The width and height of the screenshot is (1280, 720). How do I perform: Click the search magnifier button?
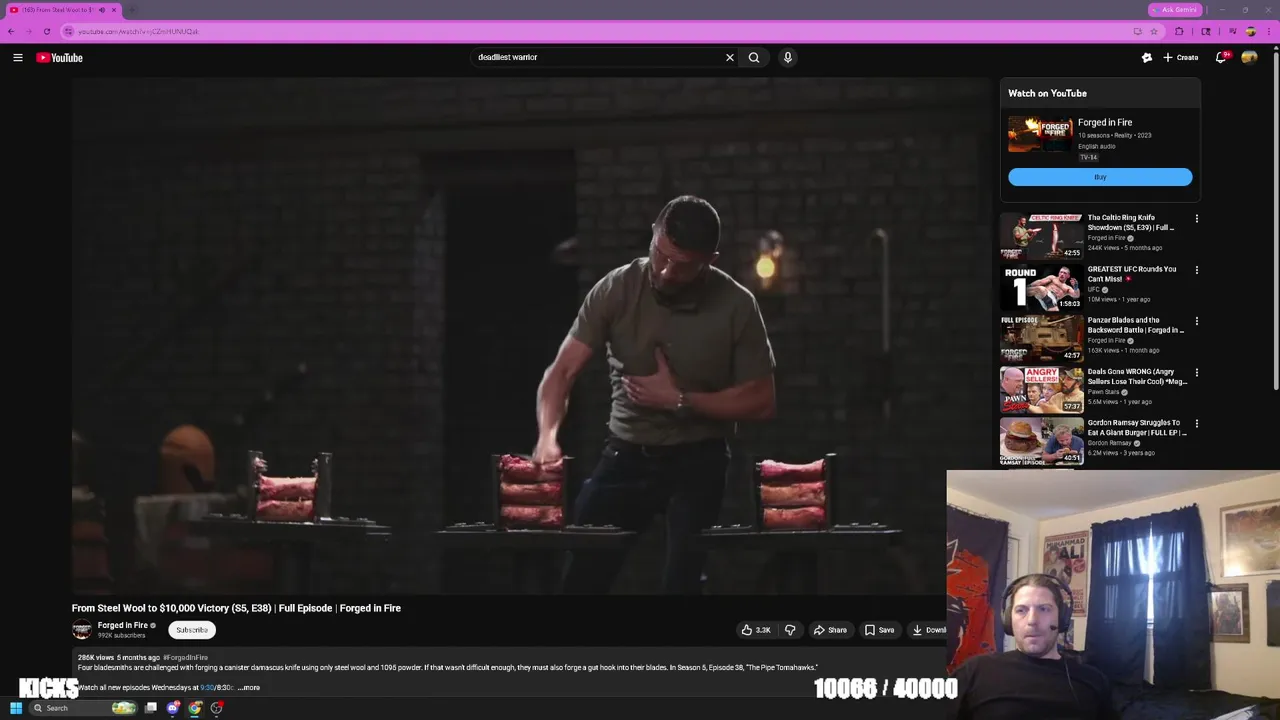(754, 58)
